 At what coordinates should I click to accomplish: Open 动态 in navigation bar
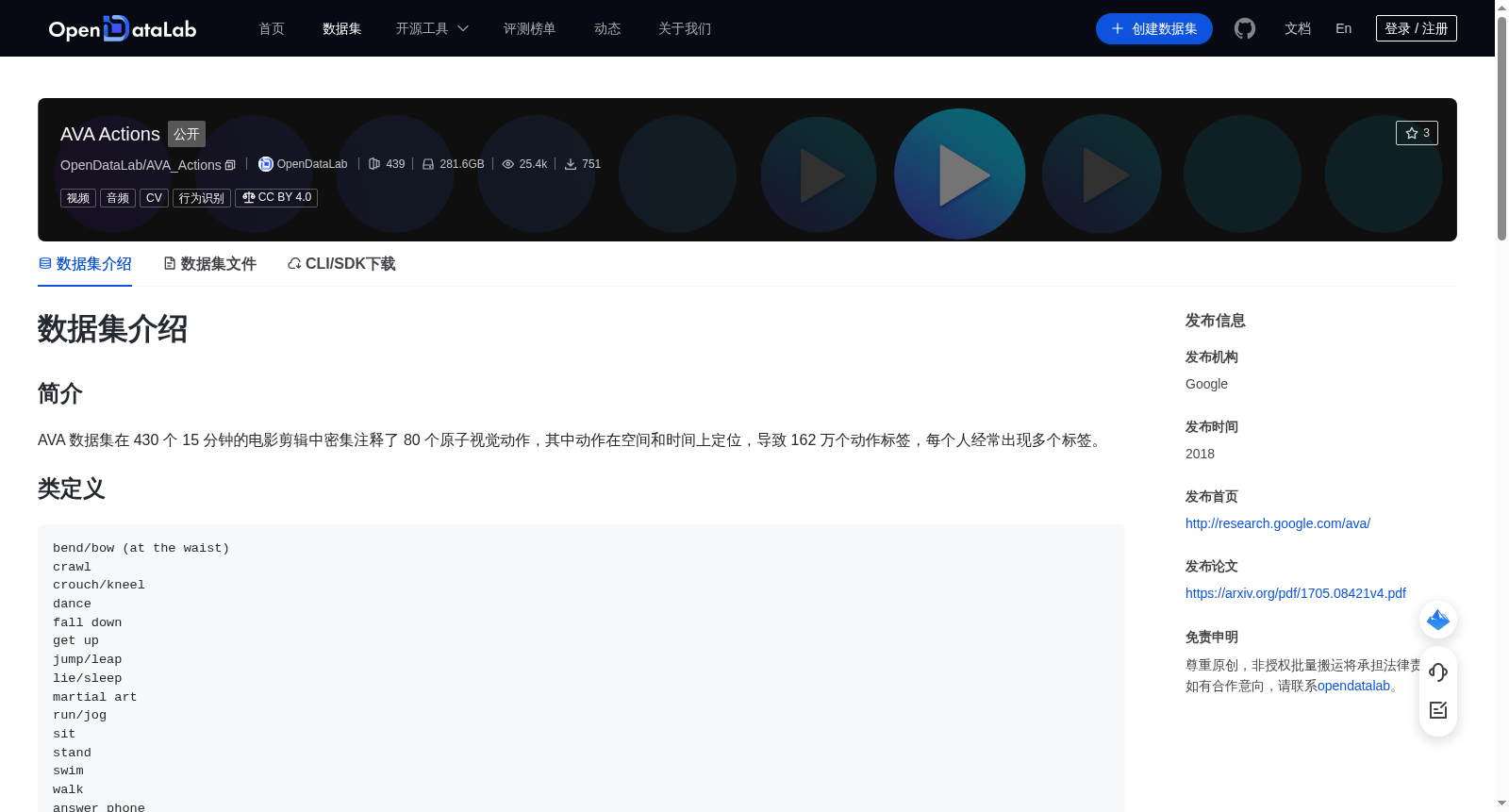[x=607, y=28]
